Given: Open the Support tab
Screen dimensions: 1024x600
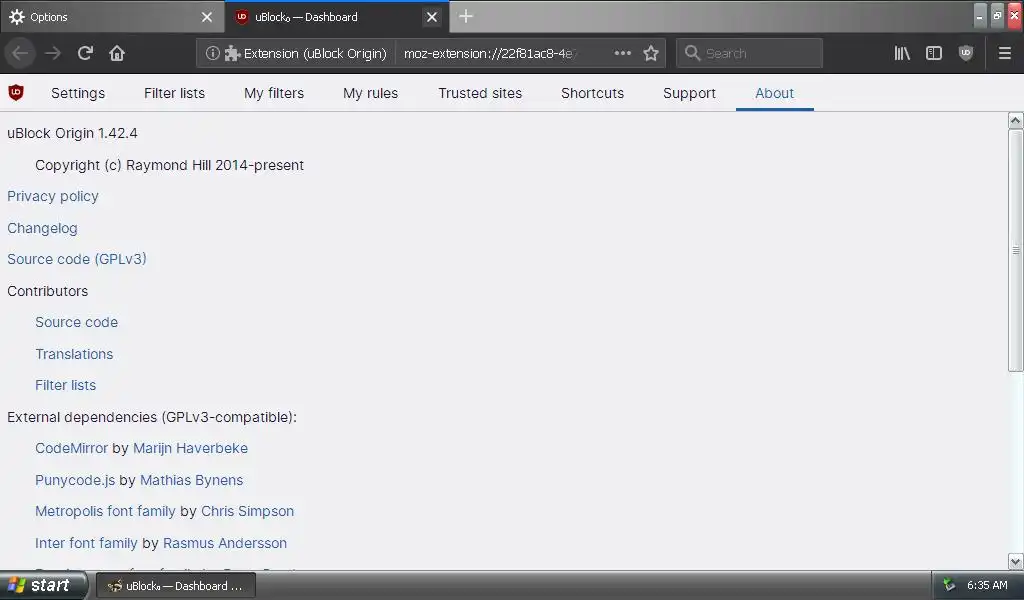Looking at the screenshot, I should click(689, 93).
